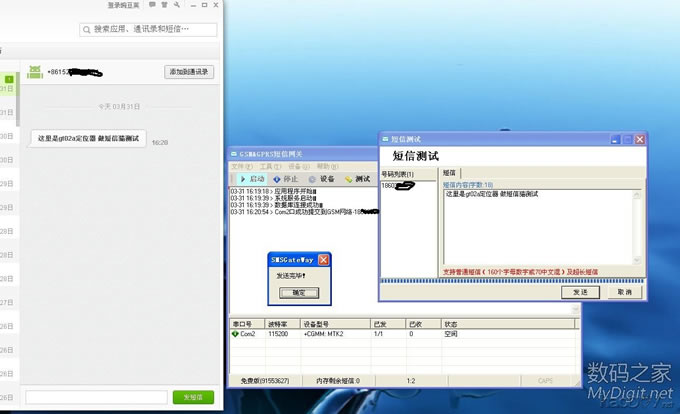This screenshot has width=680, height=414.
Task: Click the Android contact avatar icon
Action: pos(35,72)
